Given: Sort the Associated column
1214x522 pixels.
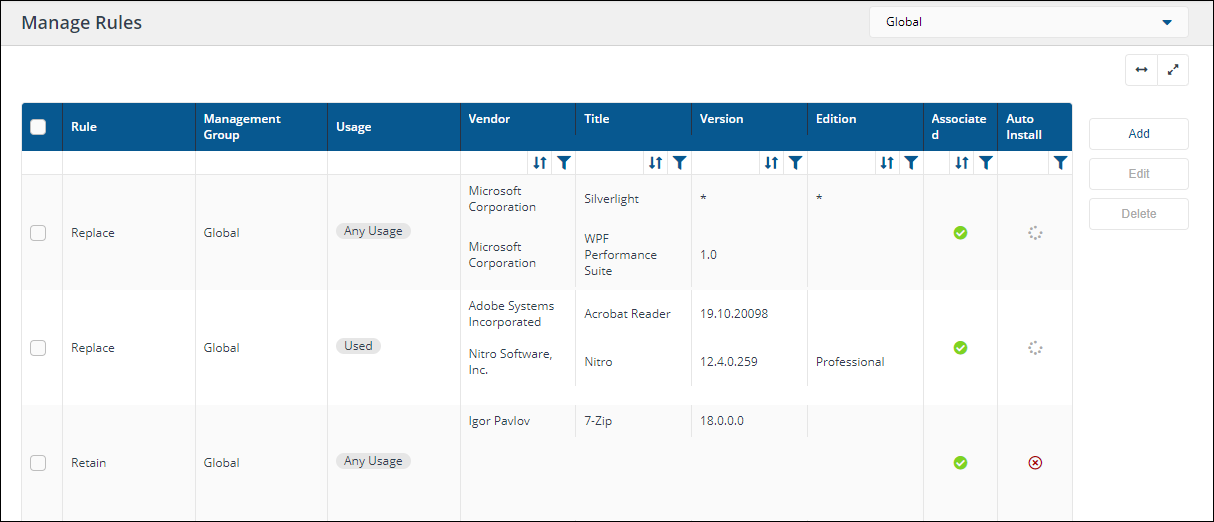Looking at the screenshot, I should (x=962, y=163).
